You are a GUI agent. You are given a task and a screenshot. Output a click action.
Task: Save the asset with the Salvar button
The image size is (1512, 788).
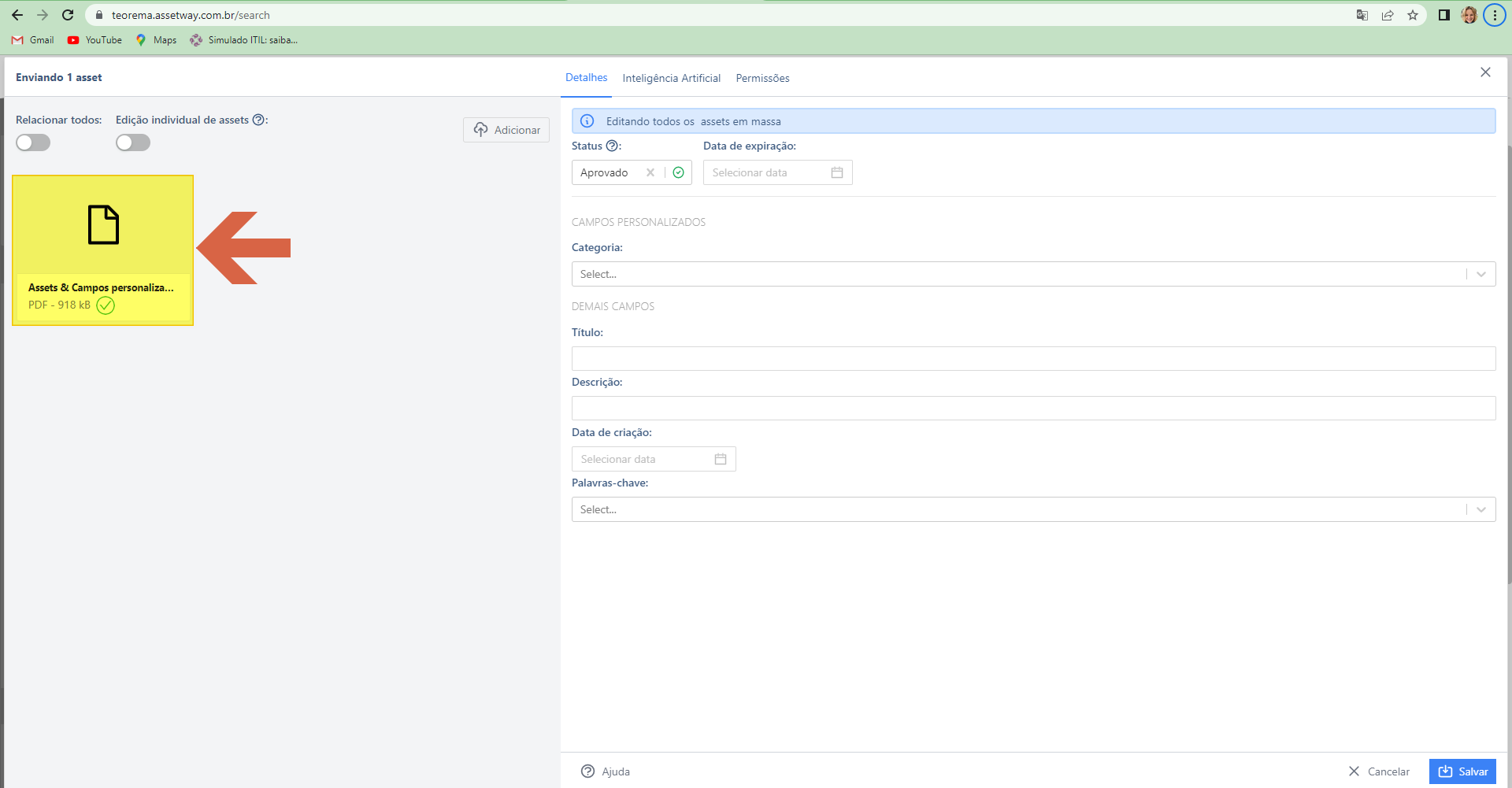[1462, 771]
